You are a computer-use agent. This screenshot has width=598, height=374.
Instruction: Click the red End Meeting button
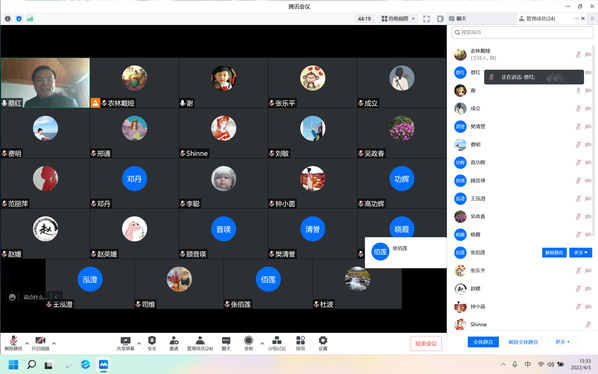tap(426, 344)
